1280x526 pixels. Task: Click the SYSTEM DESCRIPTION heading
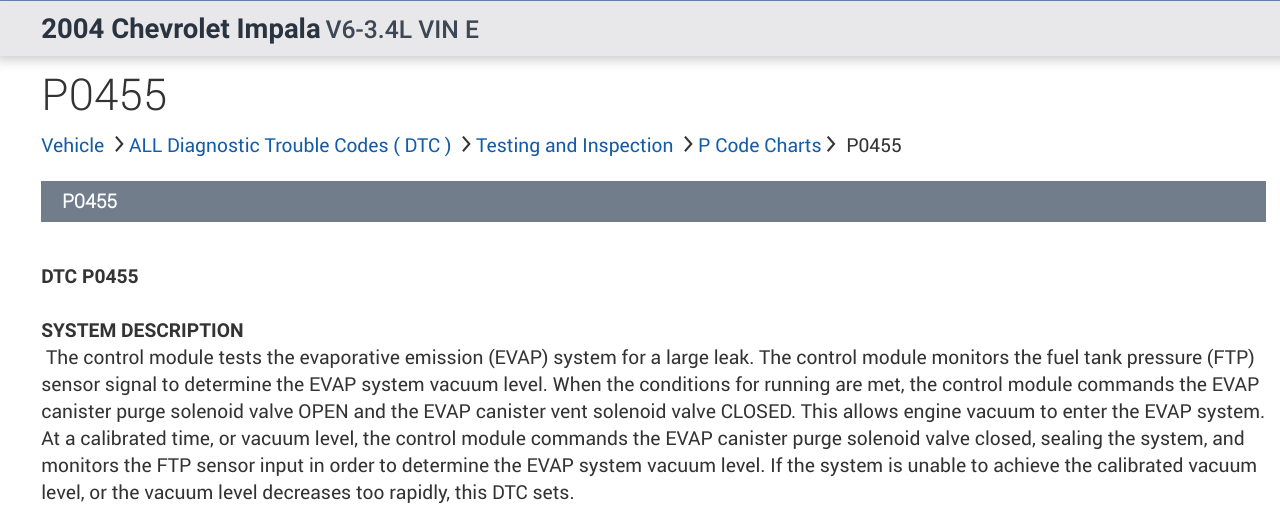pyautogui.click(x=142, y=331)
